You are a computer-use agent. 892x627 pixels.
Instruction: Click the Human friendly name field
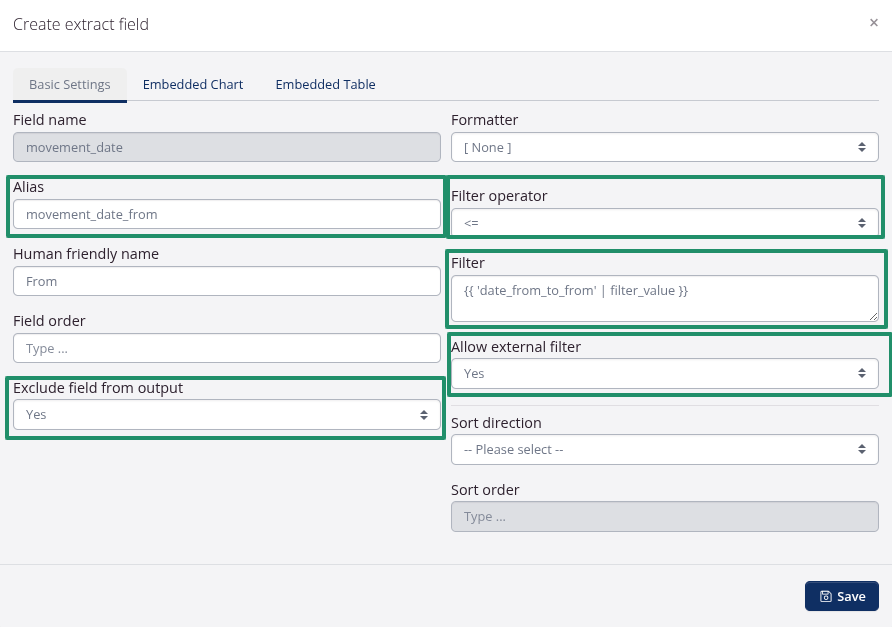(x=226, y=281)
